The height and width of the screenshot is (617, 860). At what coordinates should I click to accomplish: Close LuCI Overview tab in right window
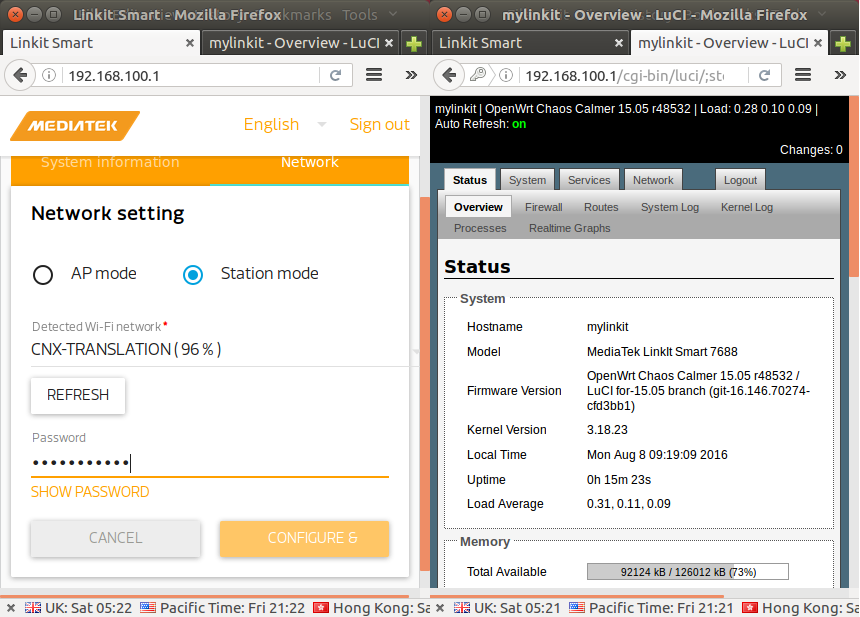pyautogui.click(x=818, y=43)
